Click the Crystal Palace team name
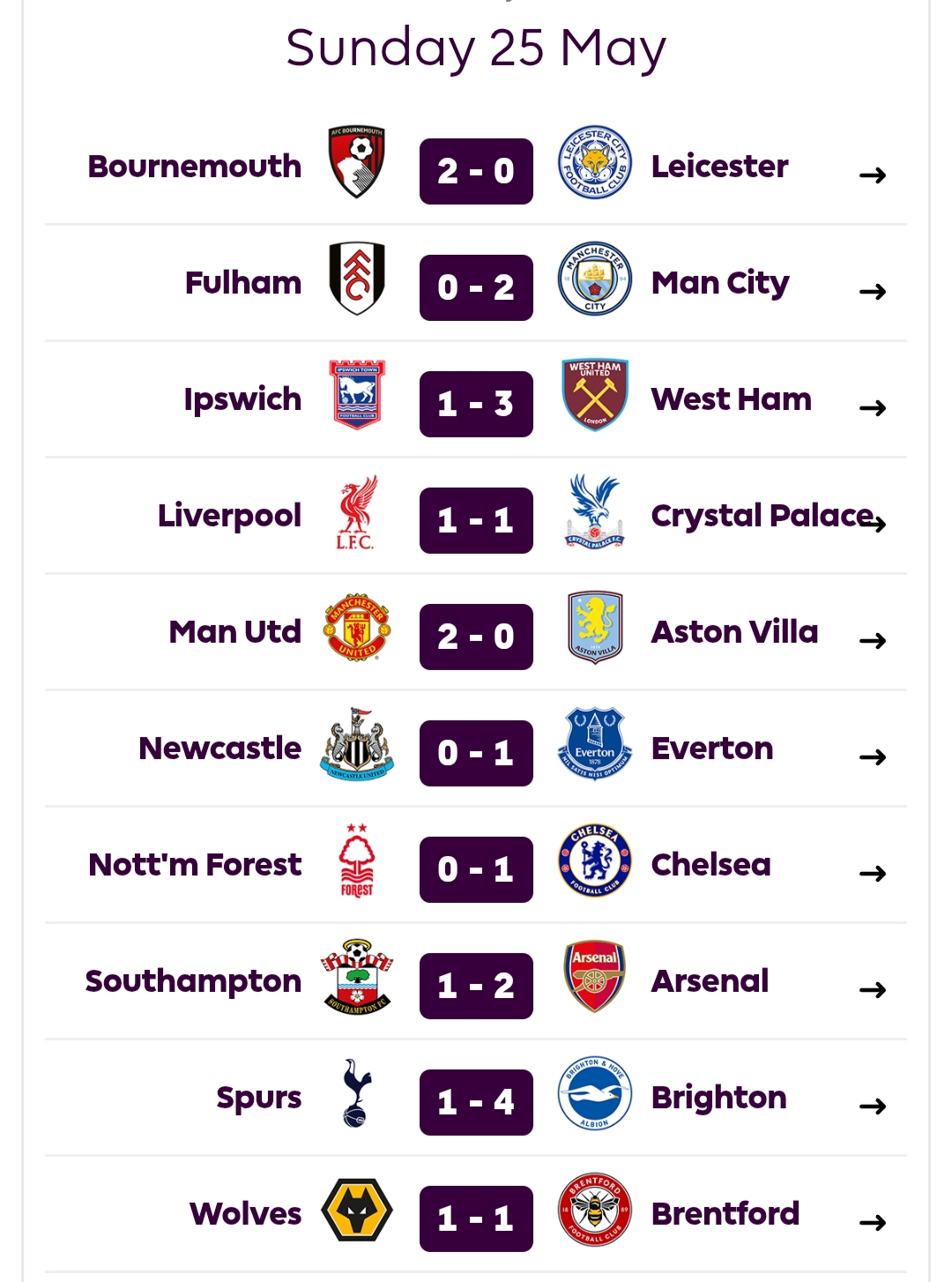The height and width of the screenshot is (1282, 952). (762, 516)
